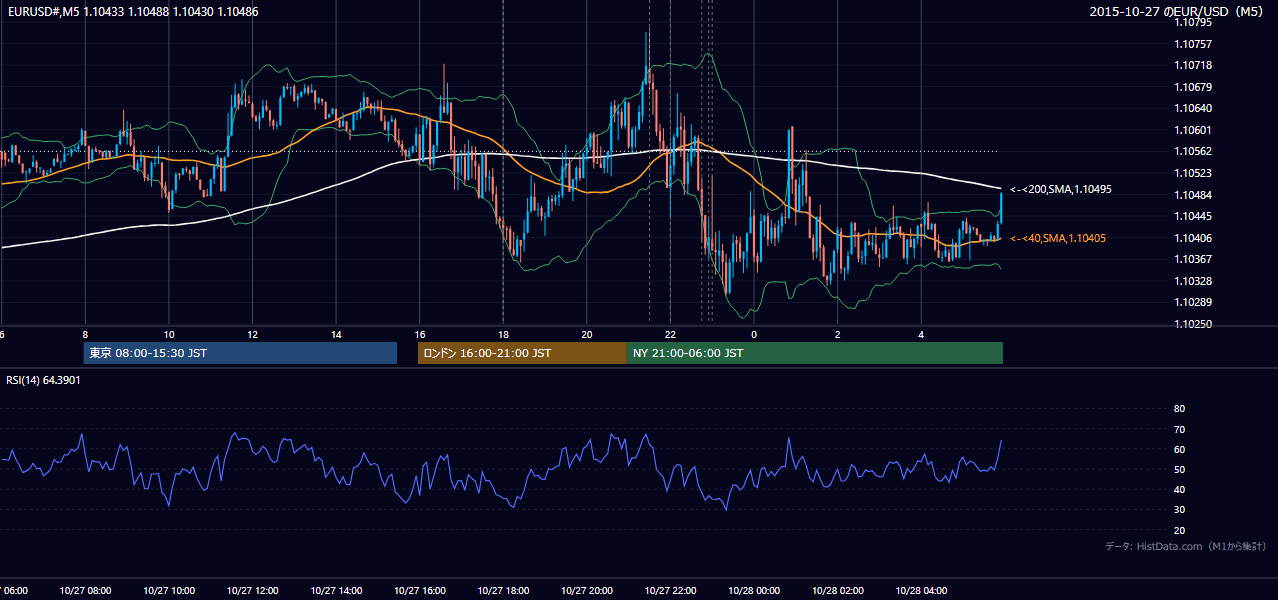Click the date label 10/27 08:00
Viewport: 1278px width, 600px height.
coord(85,591)
